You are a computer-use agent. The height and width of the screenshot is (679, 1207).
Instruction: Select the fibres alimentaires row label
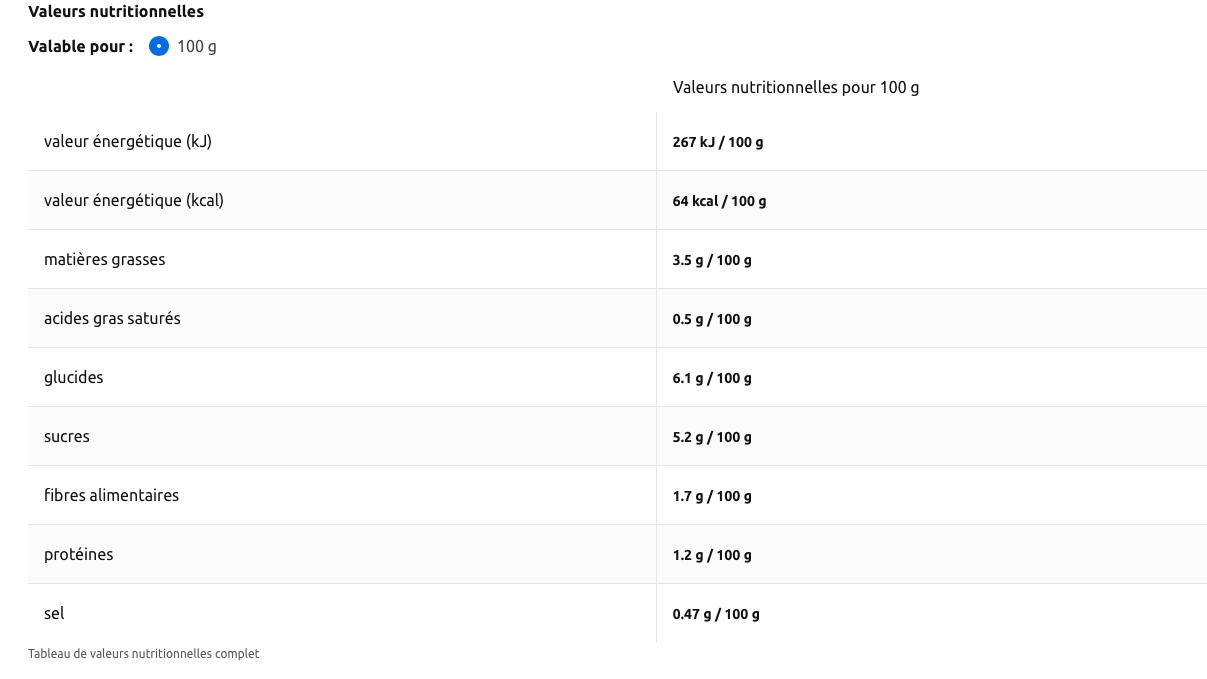(x=111, y=496)
